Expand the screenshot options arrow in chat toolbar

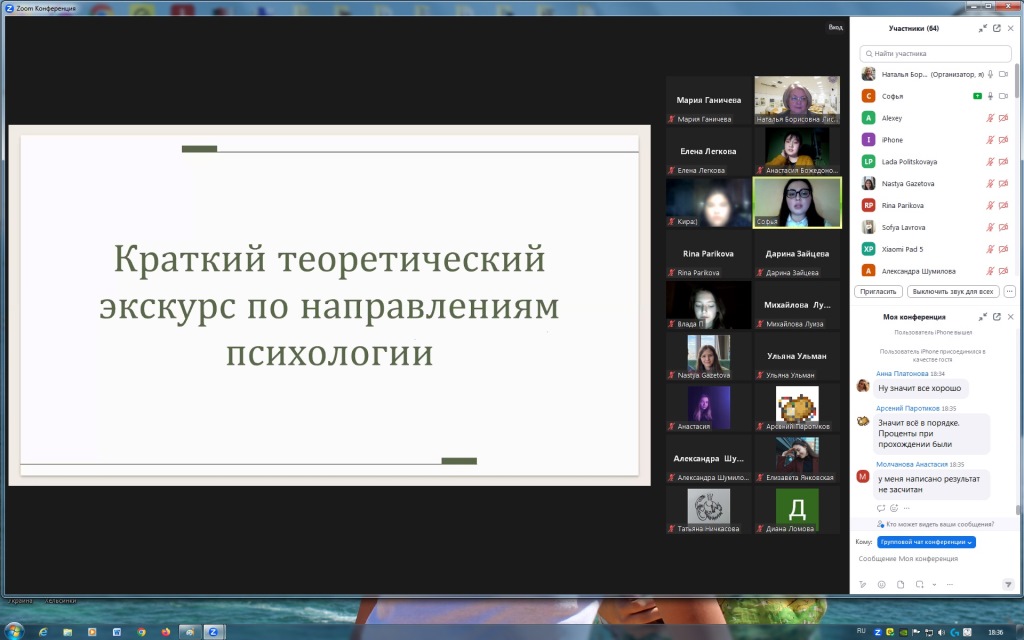934,584
